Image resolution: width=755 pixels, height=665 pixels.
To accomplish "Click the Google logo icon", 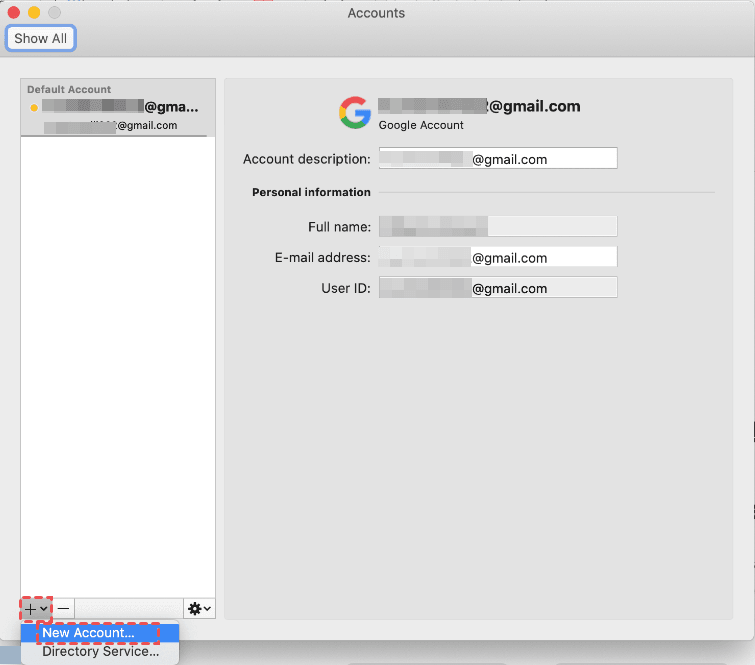I will 355,112.
